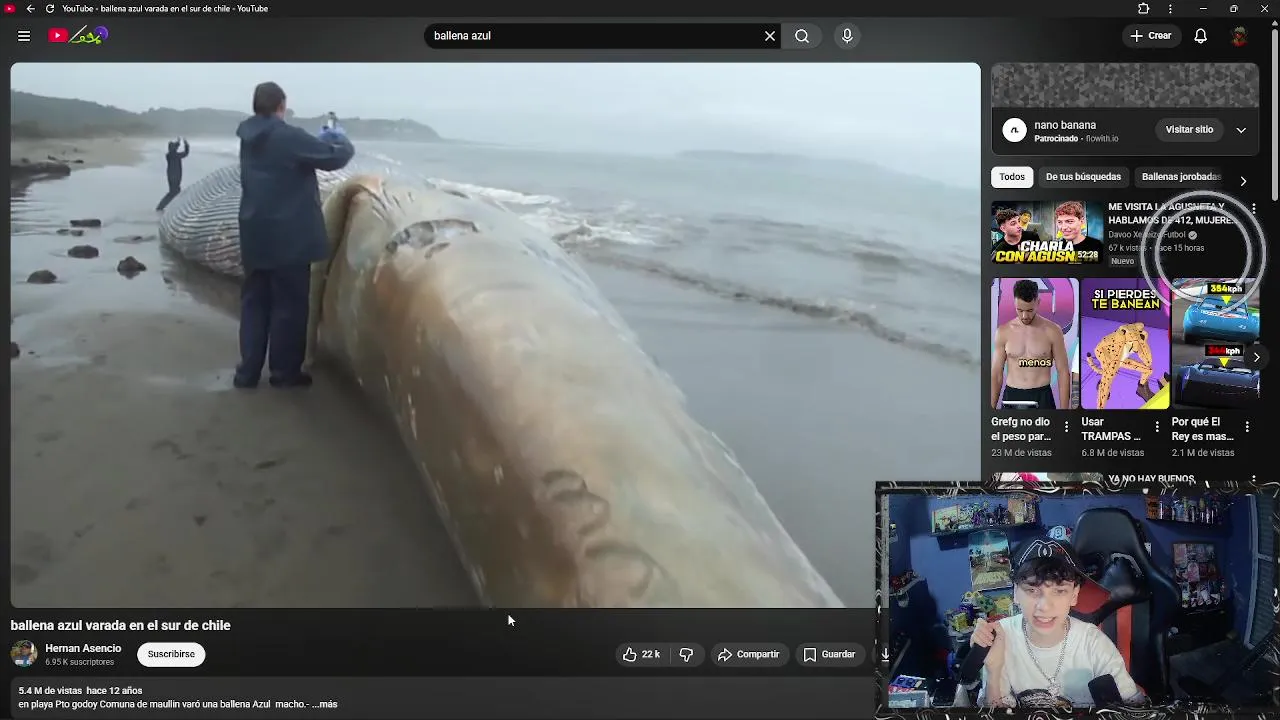This screenshot has height=720, width=1280.
Task: Open the 'CHARLA CON AGUSN' video thumbnail
Action: pos(1046,233)
